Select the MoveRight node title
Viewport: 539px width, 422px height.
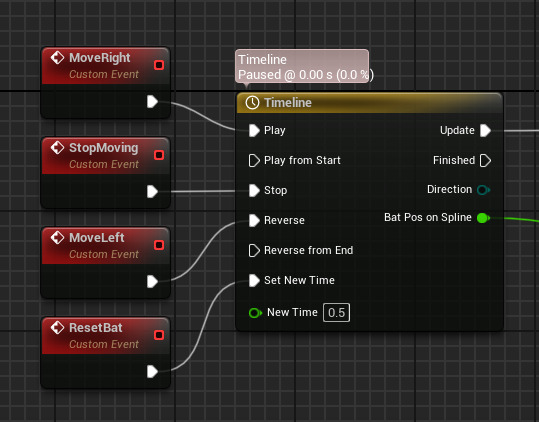click(100, 58)
